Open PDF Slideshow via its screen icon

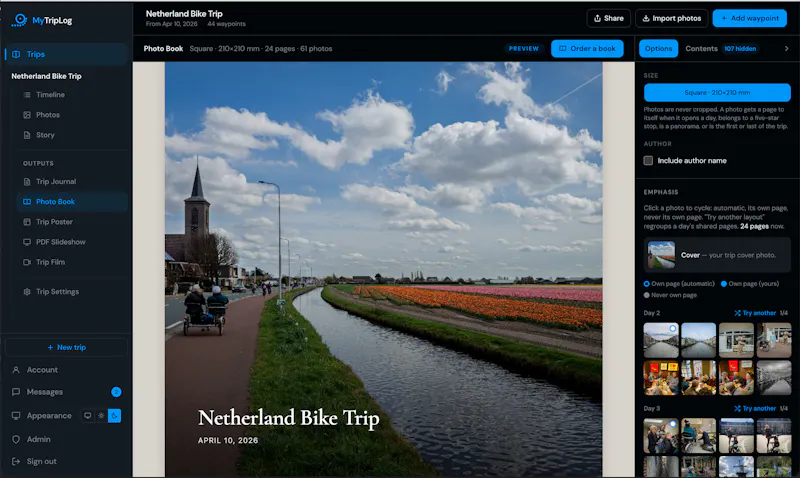click(27, 242)
